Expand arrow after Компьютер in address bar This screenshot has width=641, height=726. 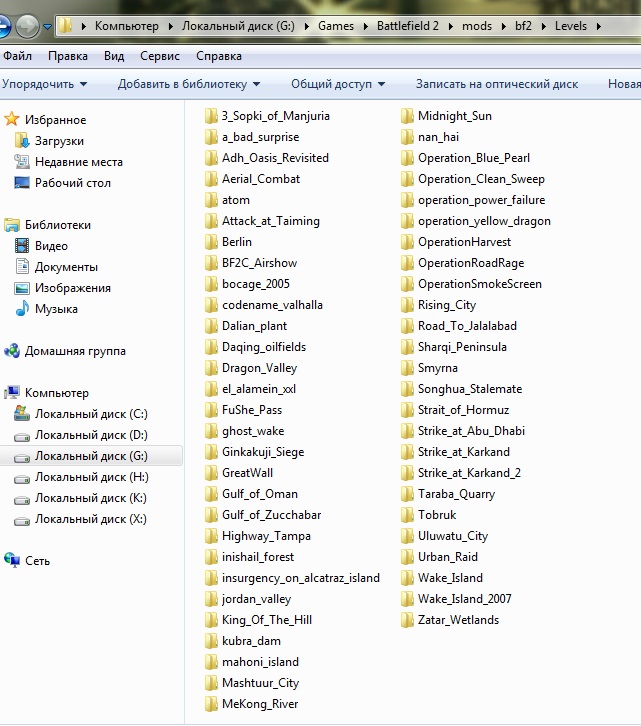(170, 26)
